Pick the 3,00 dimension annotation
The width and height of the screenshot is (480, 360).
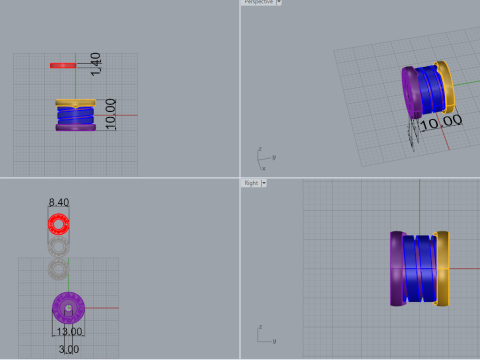click(69, 349)
